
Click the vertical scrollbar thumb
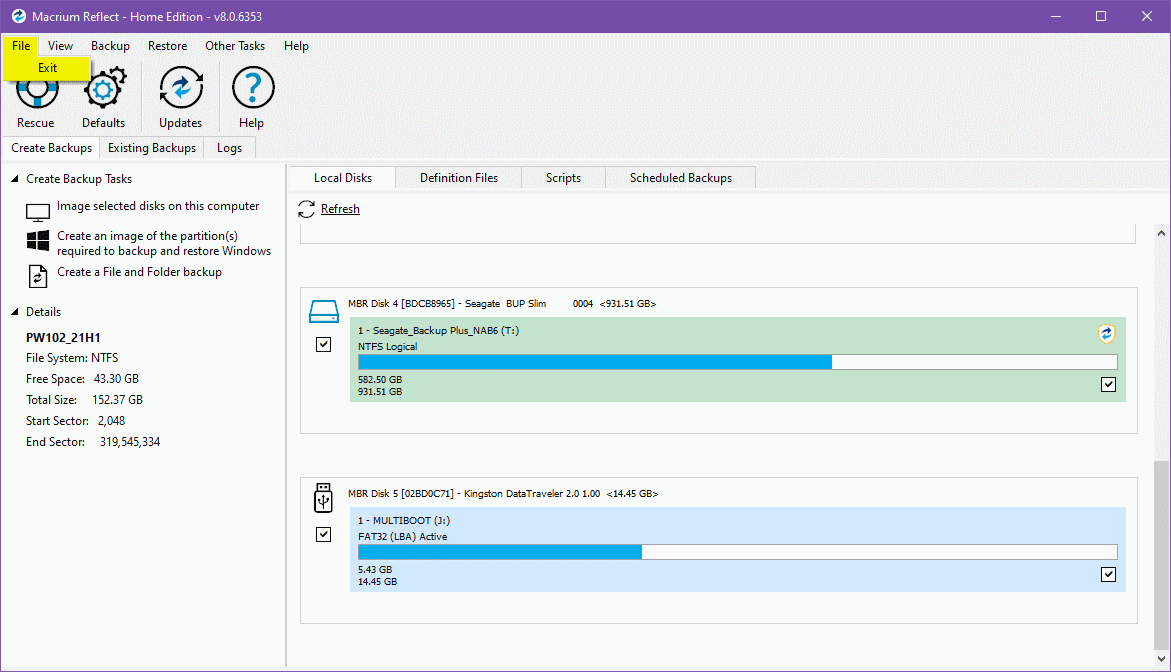click(x=1161, y=555)
